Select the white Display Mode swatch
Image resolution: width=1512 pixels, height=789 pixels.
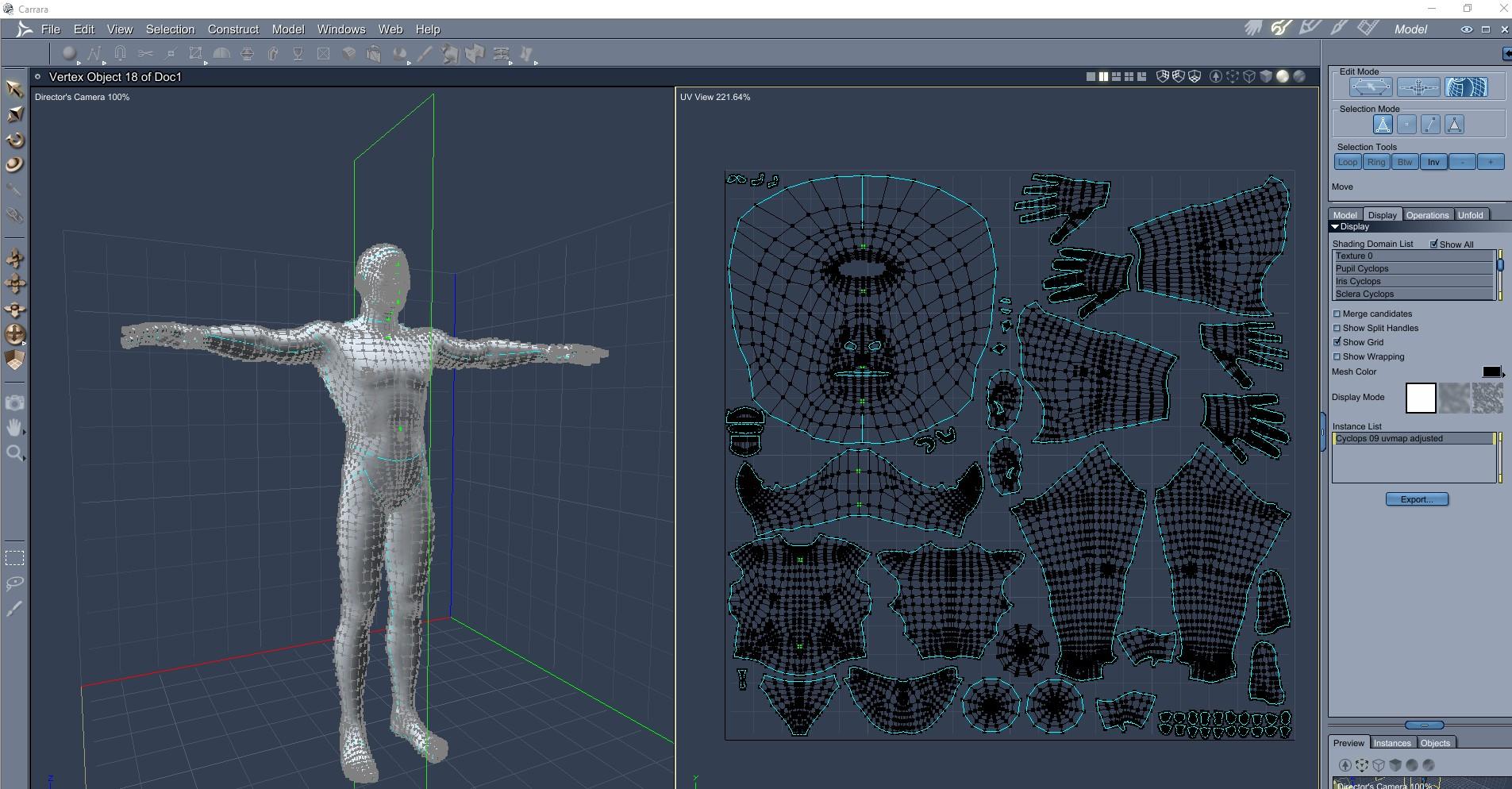(x=1421, y=398)
